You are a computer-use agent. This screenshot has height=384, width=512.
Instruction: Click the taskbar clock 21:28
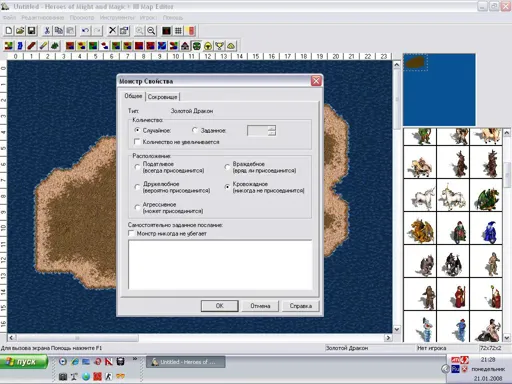(x=488, y=360)
